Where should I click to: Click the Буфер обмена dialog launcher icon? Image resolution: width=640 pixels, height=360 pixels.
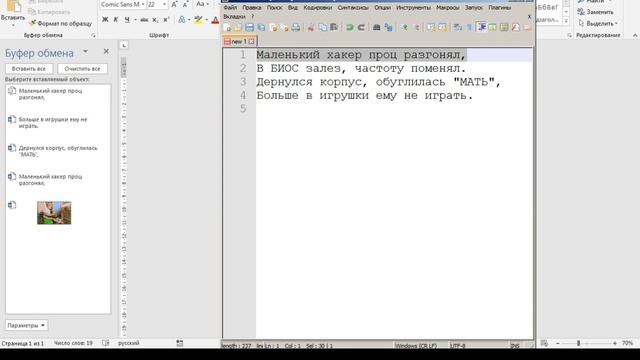pos(93,36)
